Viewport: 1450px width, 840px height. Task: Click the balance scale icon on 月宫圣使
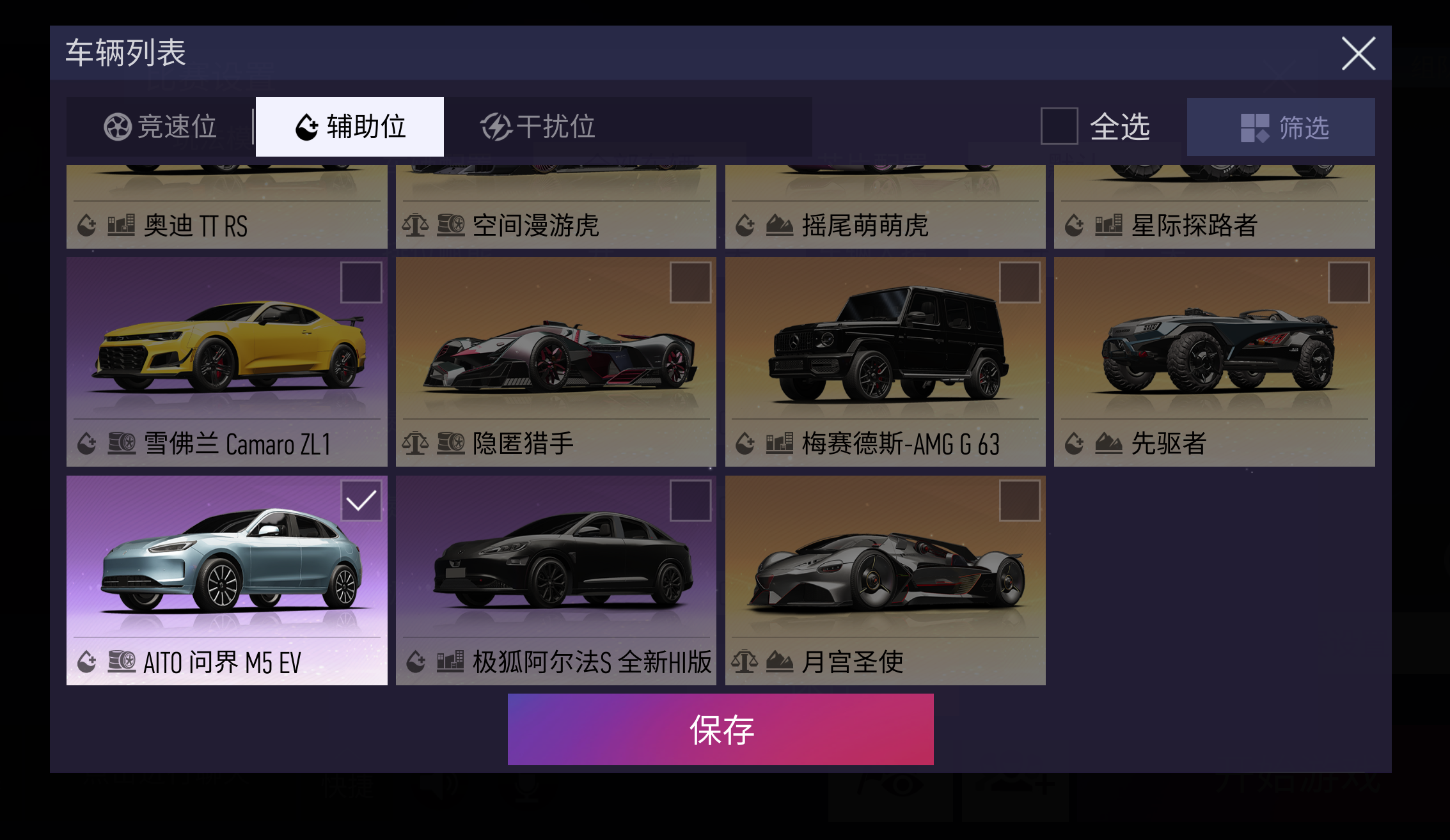[x=745, y=662]
